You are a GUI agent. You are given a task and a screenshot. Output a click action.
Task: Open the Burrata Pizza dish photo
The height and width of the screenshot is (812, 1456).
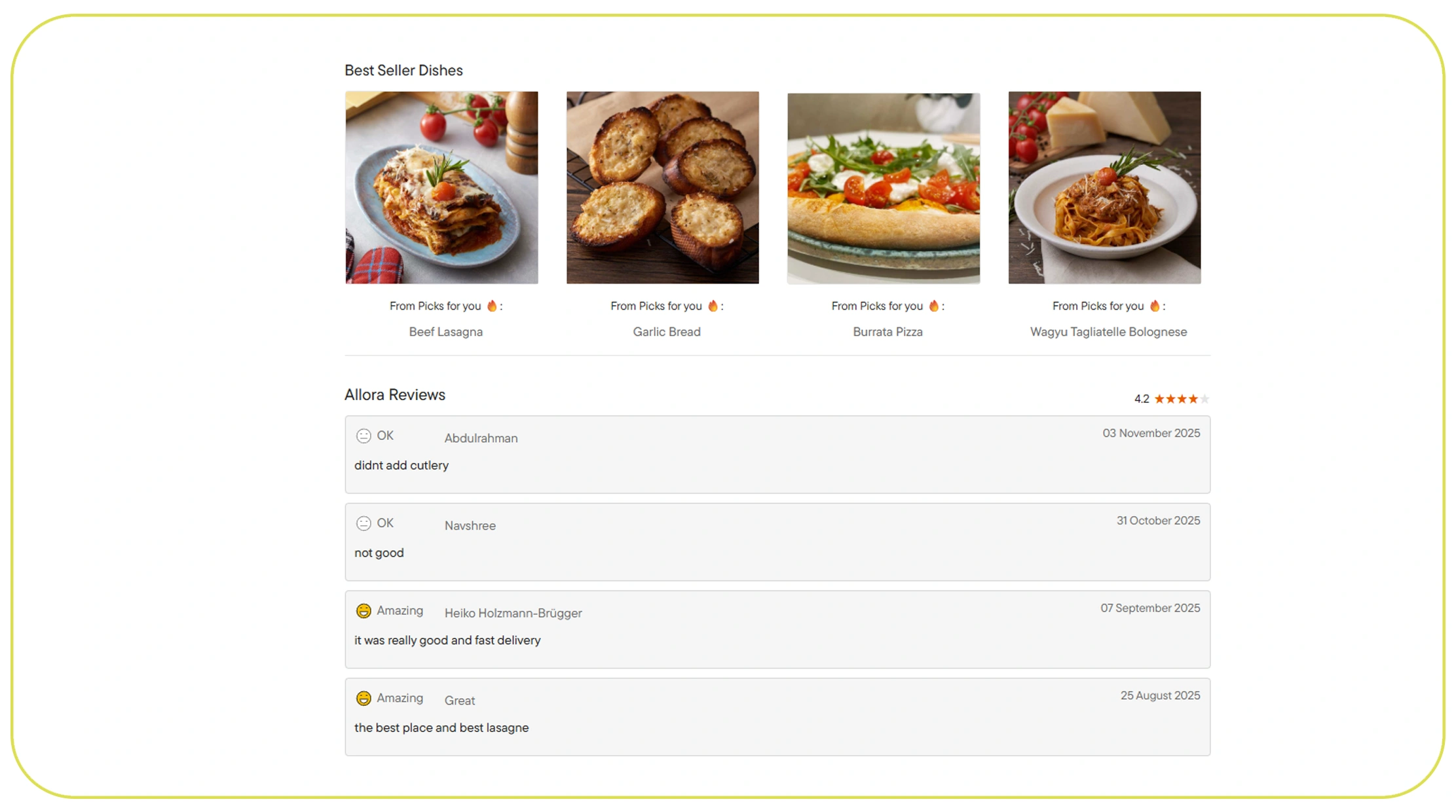click(884, 189)
